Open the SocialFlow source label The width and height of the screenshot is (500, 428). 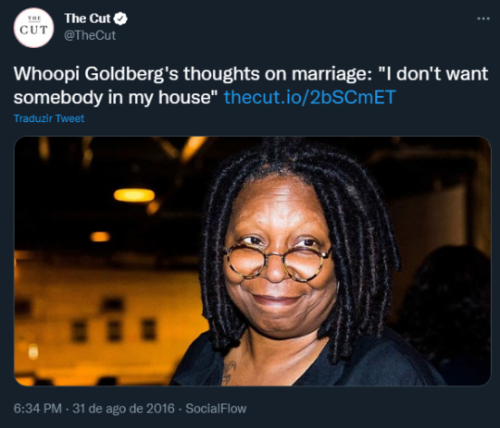216,408
